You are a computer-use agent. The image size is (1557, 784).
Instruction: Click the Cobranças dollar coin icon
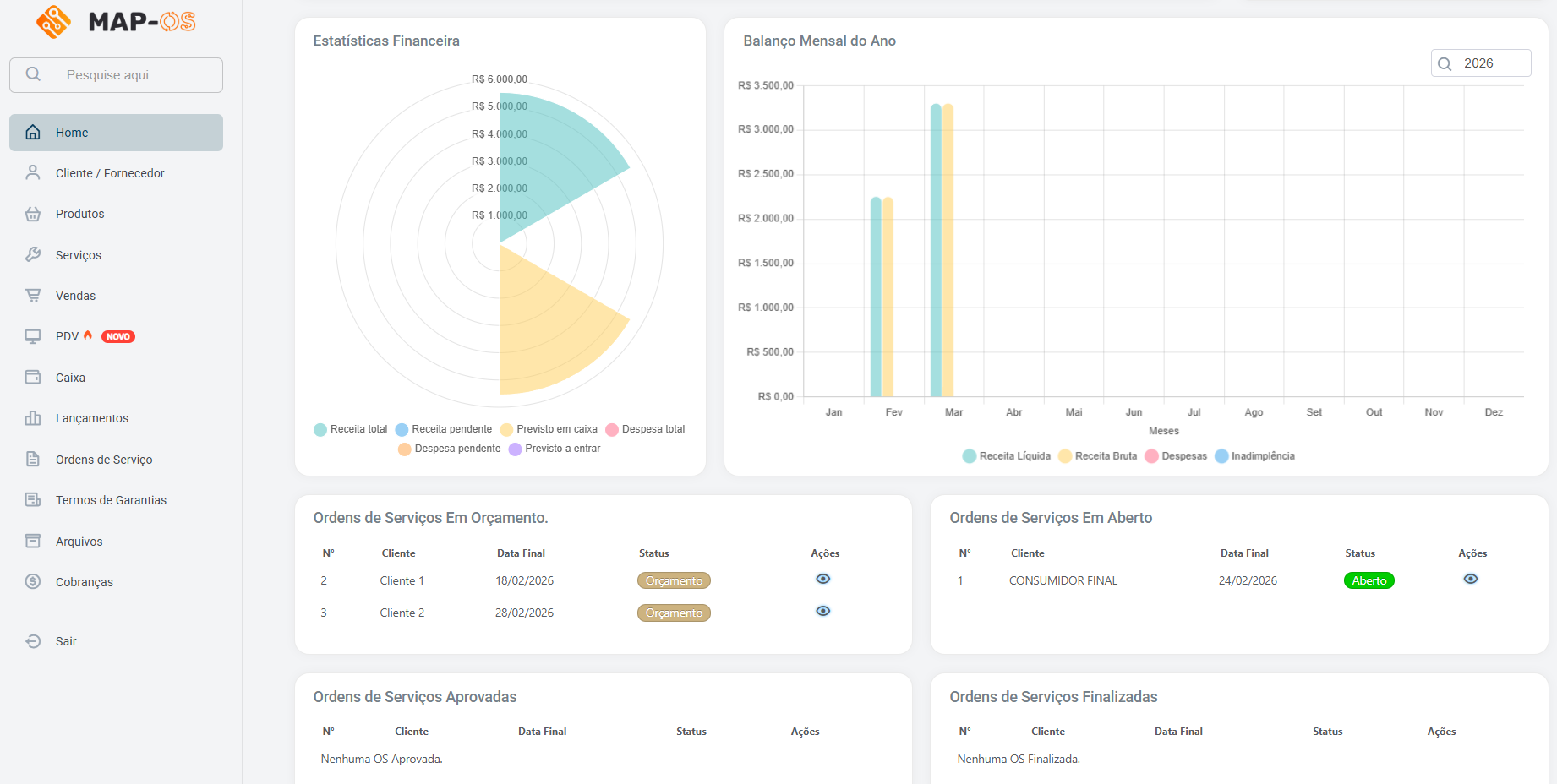coord(33,581)
